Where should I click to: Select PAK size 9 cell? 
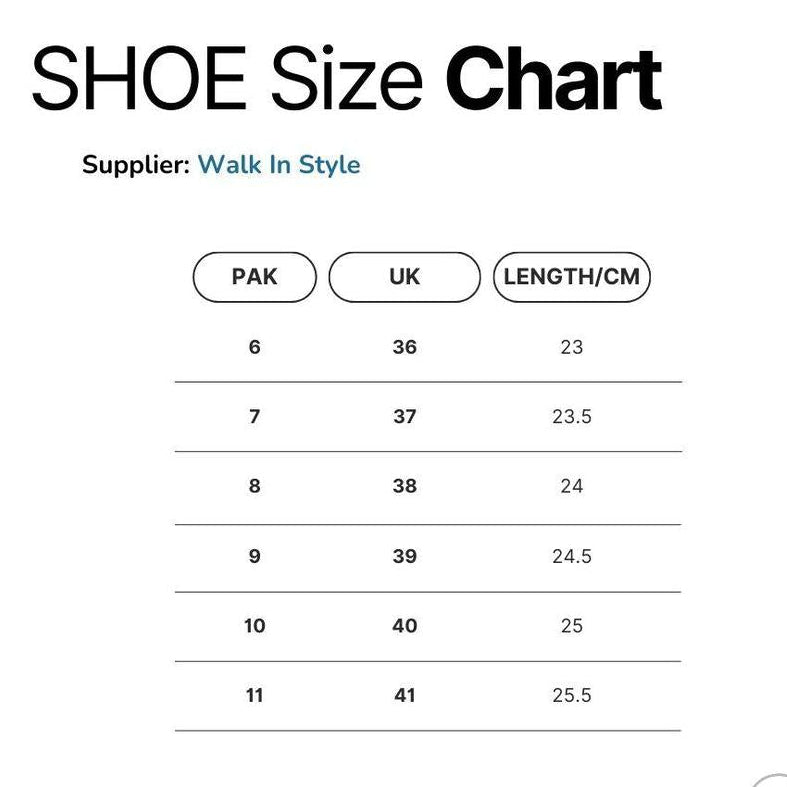tap(254, 556)
